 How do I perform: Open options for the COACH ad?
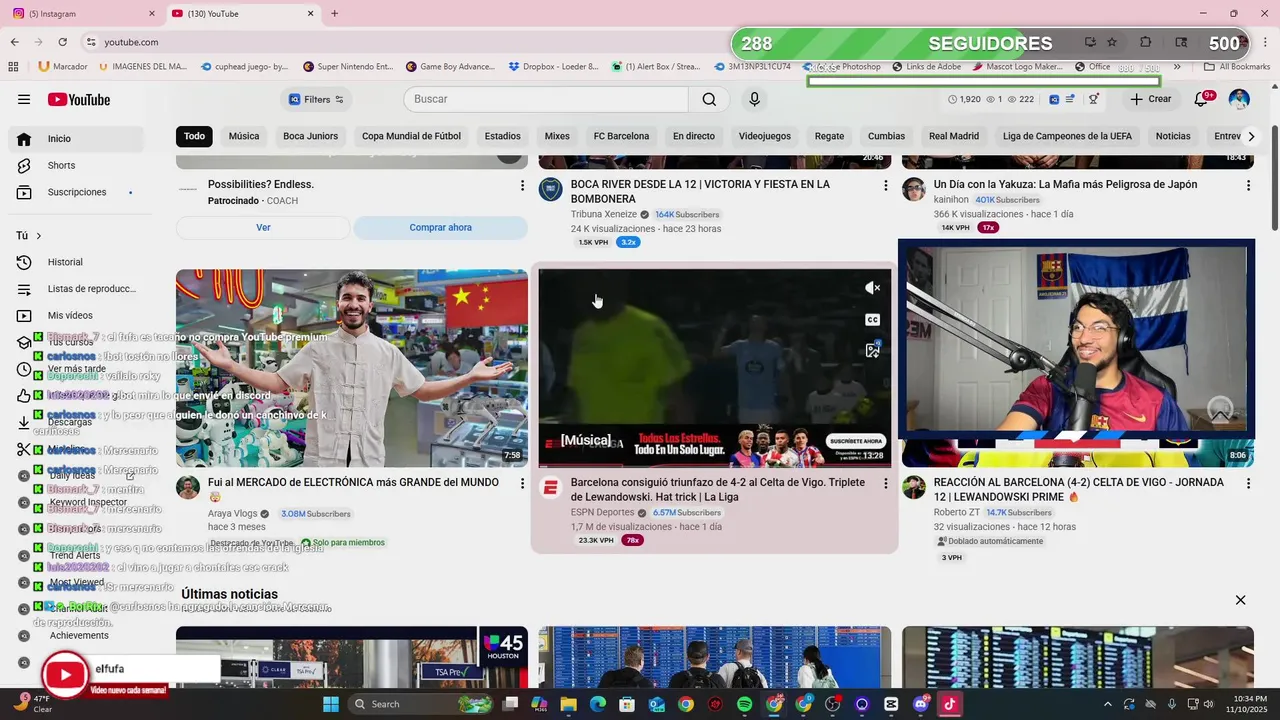[522, 185]
